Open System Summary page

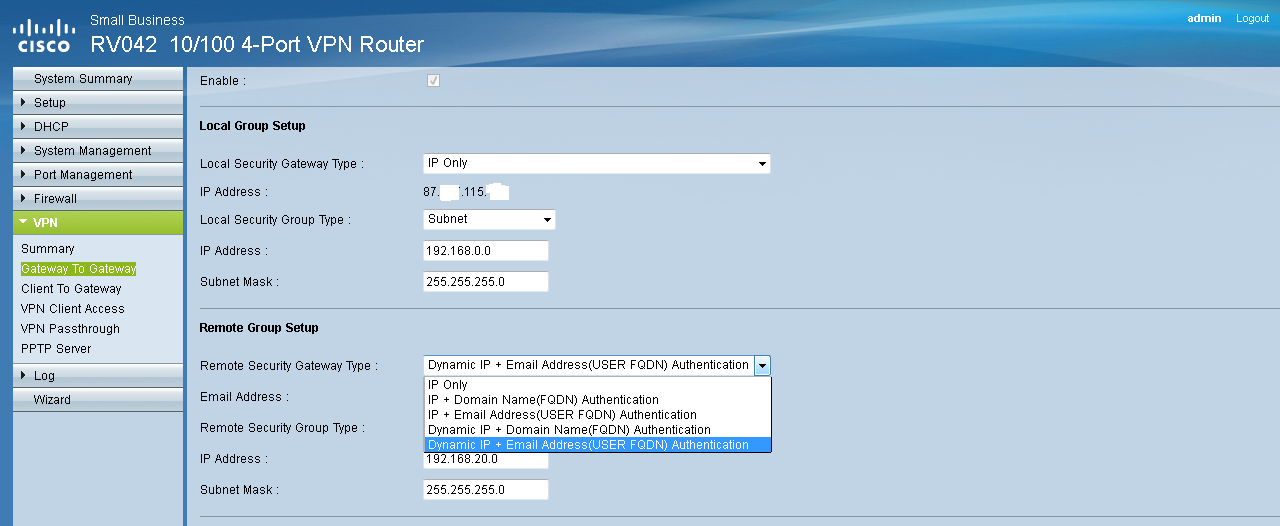tap(98, 79)
